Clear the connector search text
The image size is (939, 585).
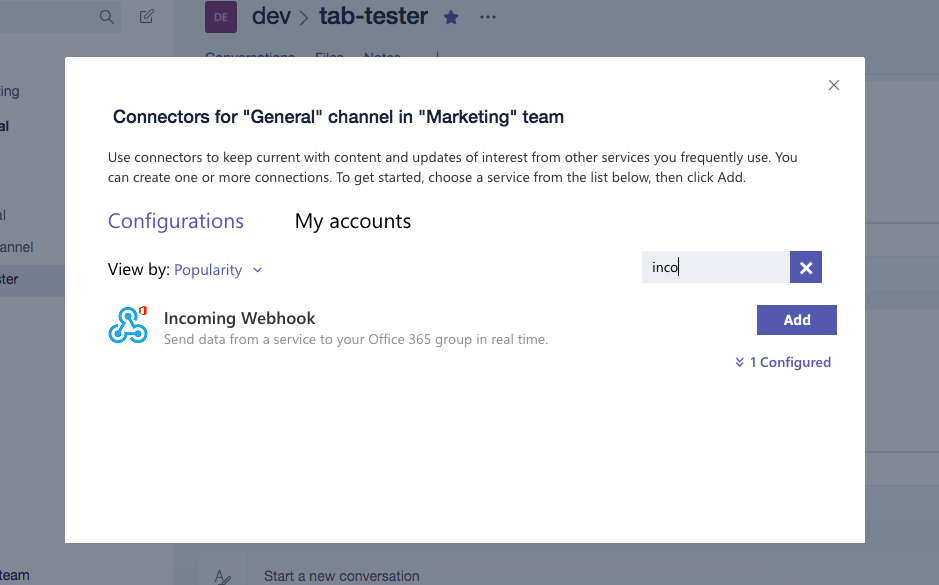[805, 267]
